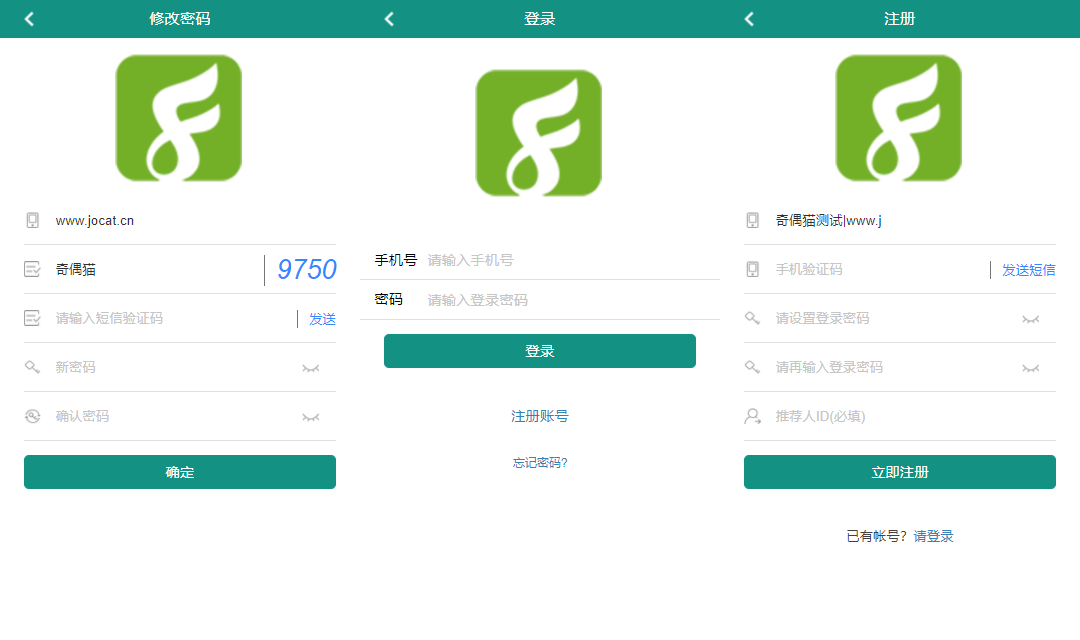
Task: Click SMS code icon in 修改密码 form
Action: coord(32,318)
